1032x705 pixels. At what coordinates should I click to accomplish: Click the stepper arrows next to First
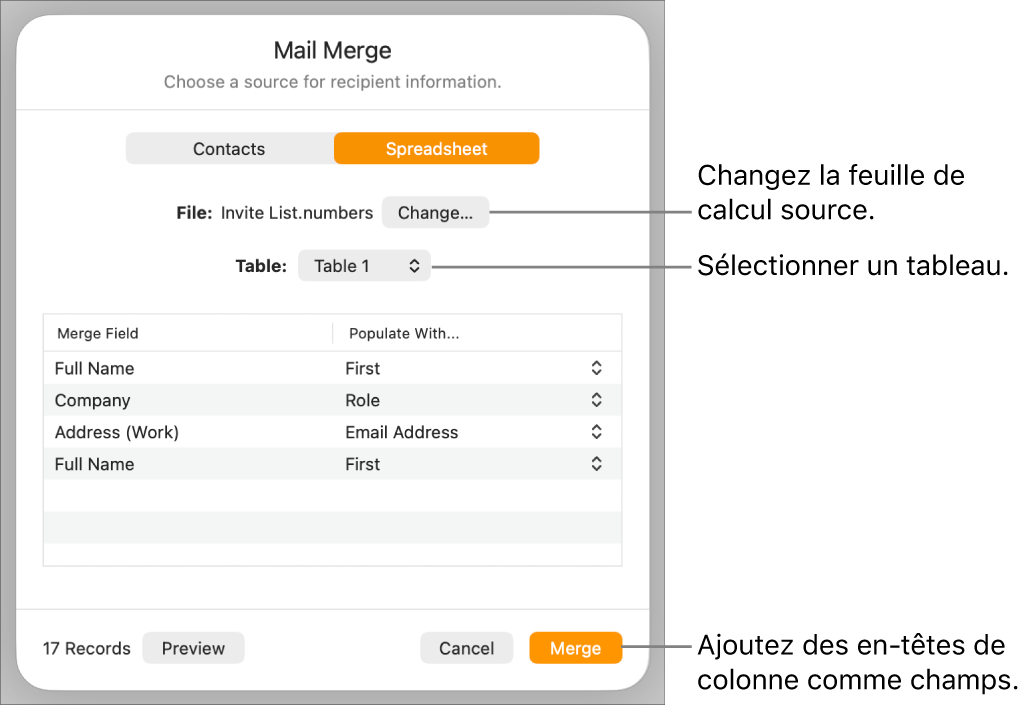[x=596, y=368]
